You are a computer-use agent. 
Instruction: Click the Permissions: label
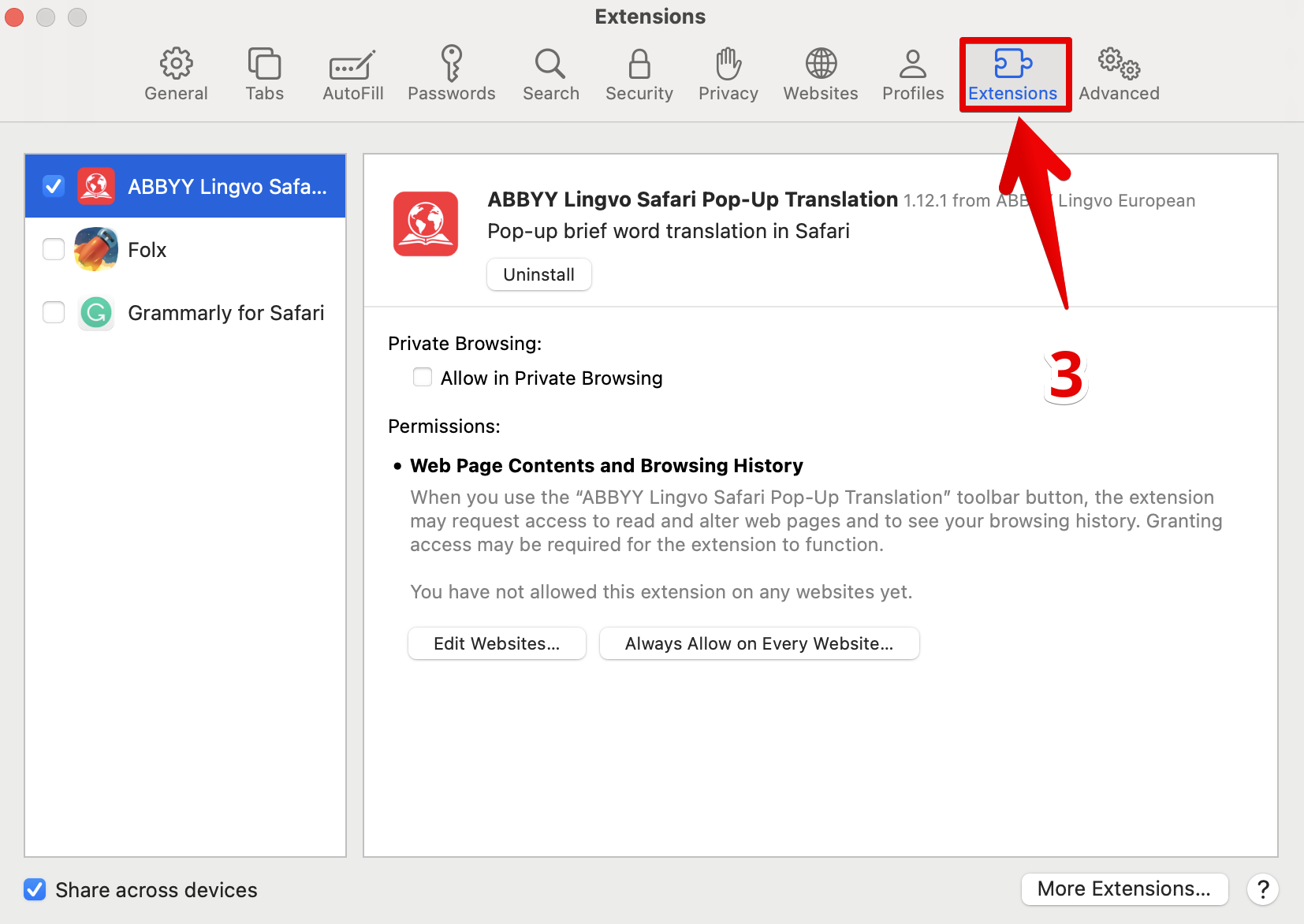(444, 427)
